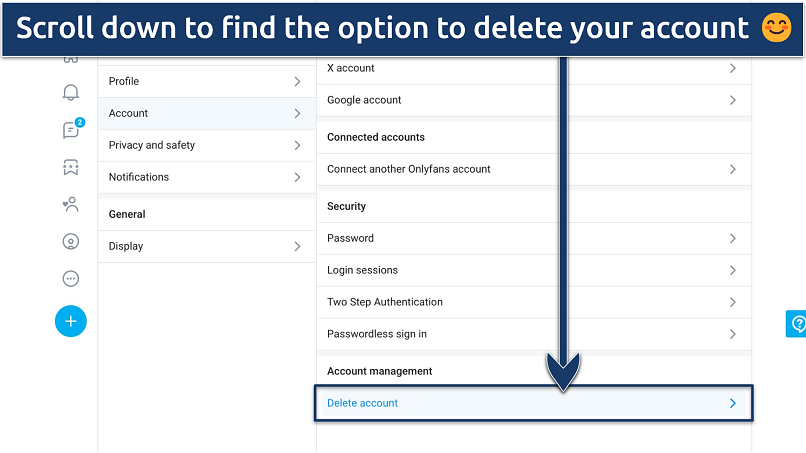Expand the Privacy and safety chevron
The width and height of the screenshot is (806, 453).
click(297, 145)
